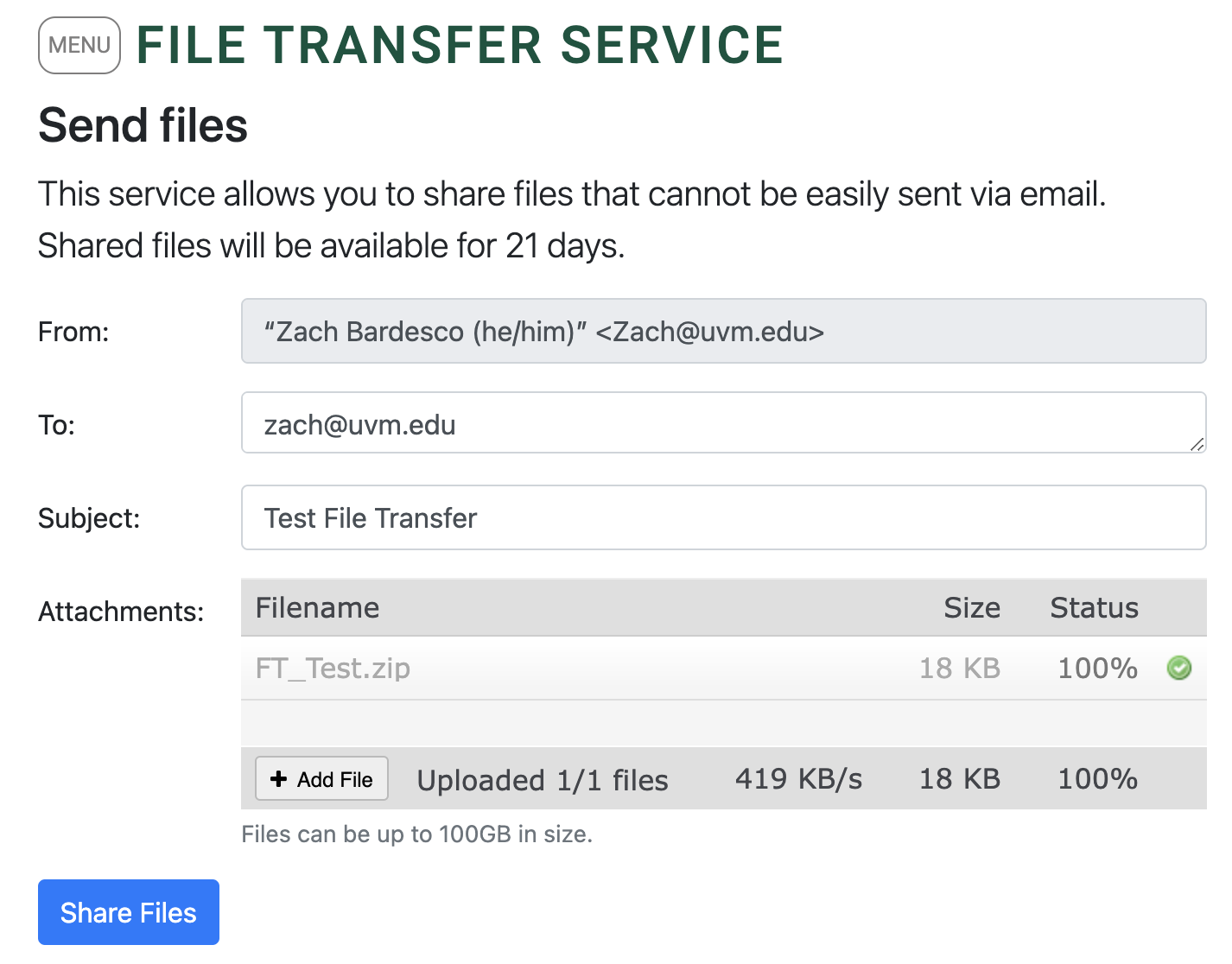
Task: Click the Subject text field
Action: (x=723, y=517)
